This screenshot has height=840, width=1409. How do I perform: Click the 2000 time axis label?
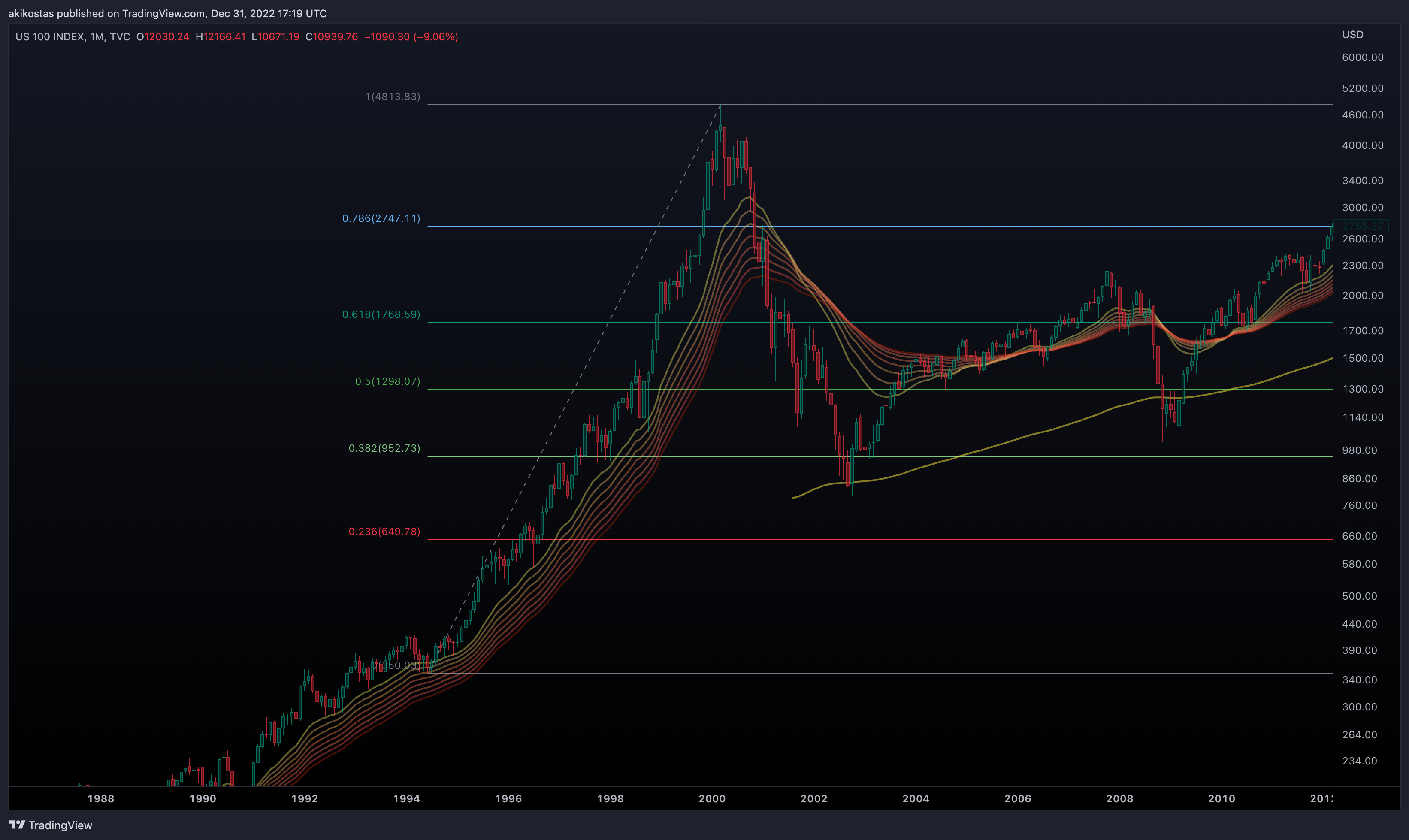(x=712, y=799)
